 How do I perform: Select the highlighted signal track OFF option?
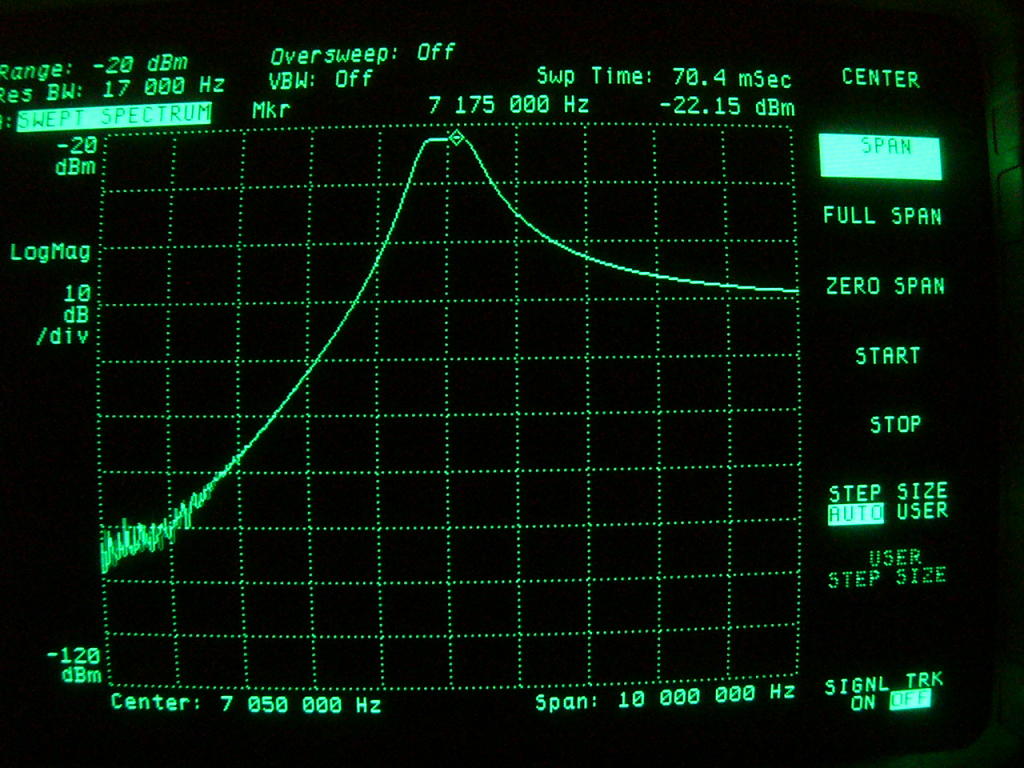909,701
